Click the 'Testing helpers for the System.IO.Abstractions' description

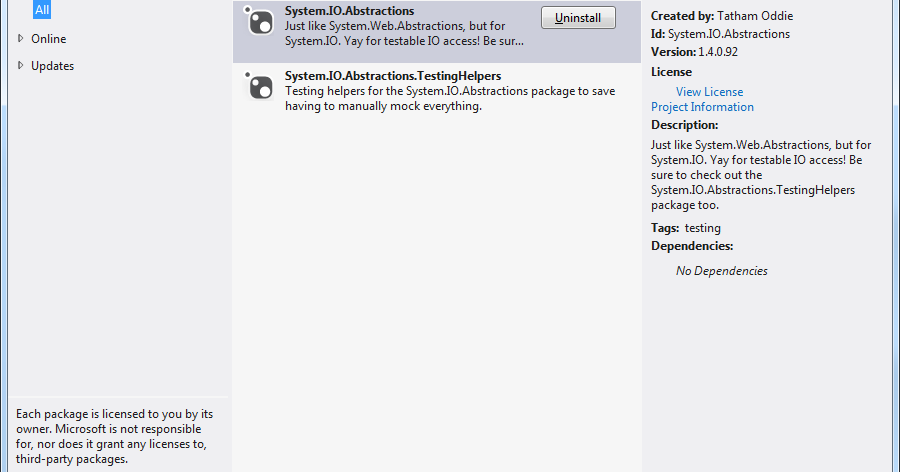(450, 99)
